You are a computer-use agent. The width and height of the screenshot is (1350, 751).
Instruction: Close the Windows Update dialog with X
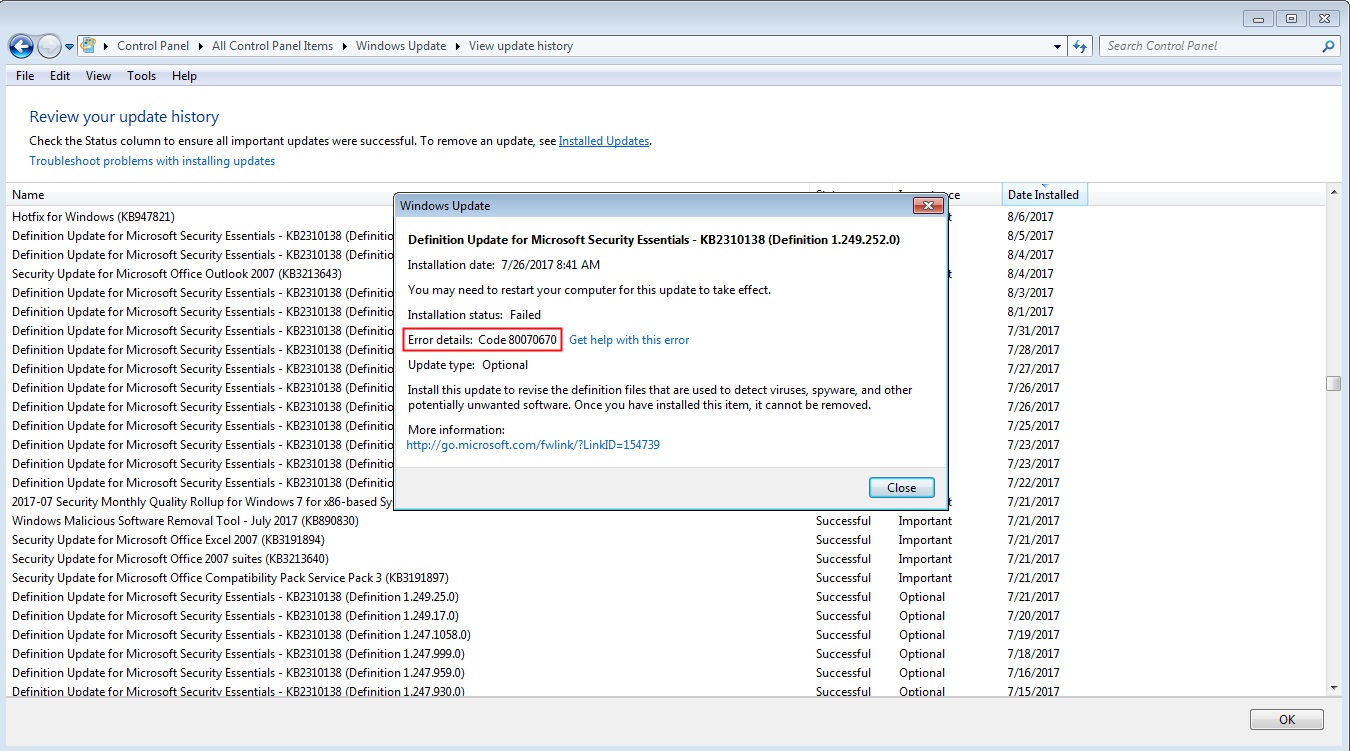pos(928,206)
